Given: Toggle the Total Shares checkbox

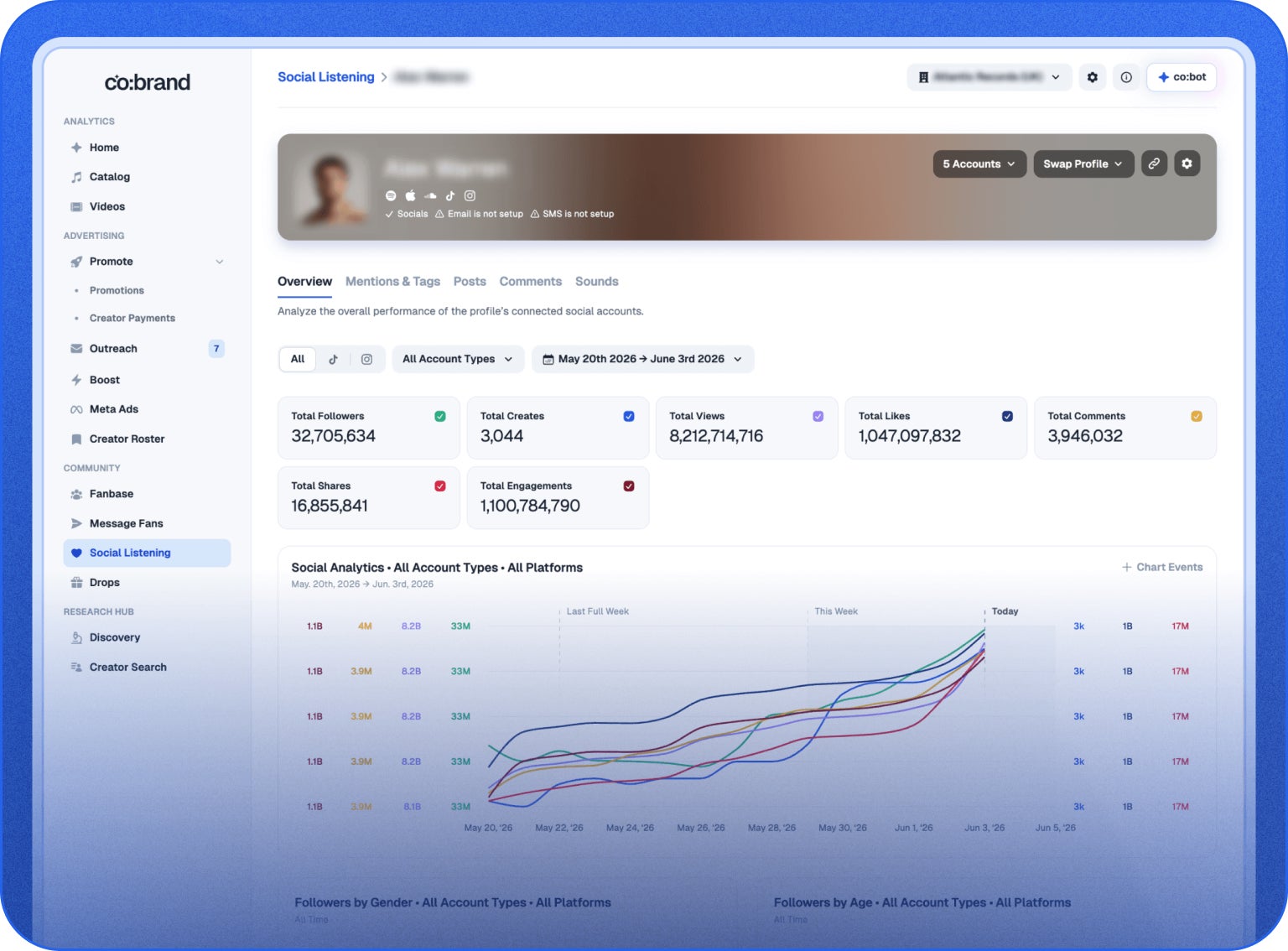Looking at the screenshot, I should tap(440, 486).
